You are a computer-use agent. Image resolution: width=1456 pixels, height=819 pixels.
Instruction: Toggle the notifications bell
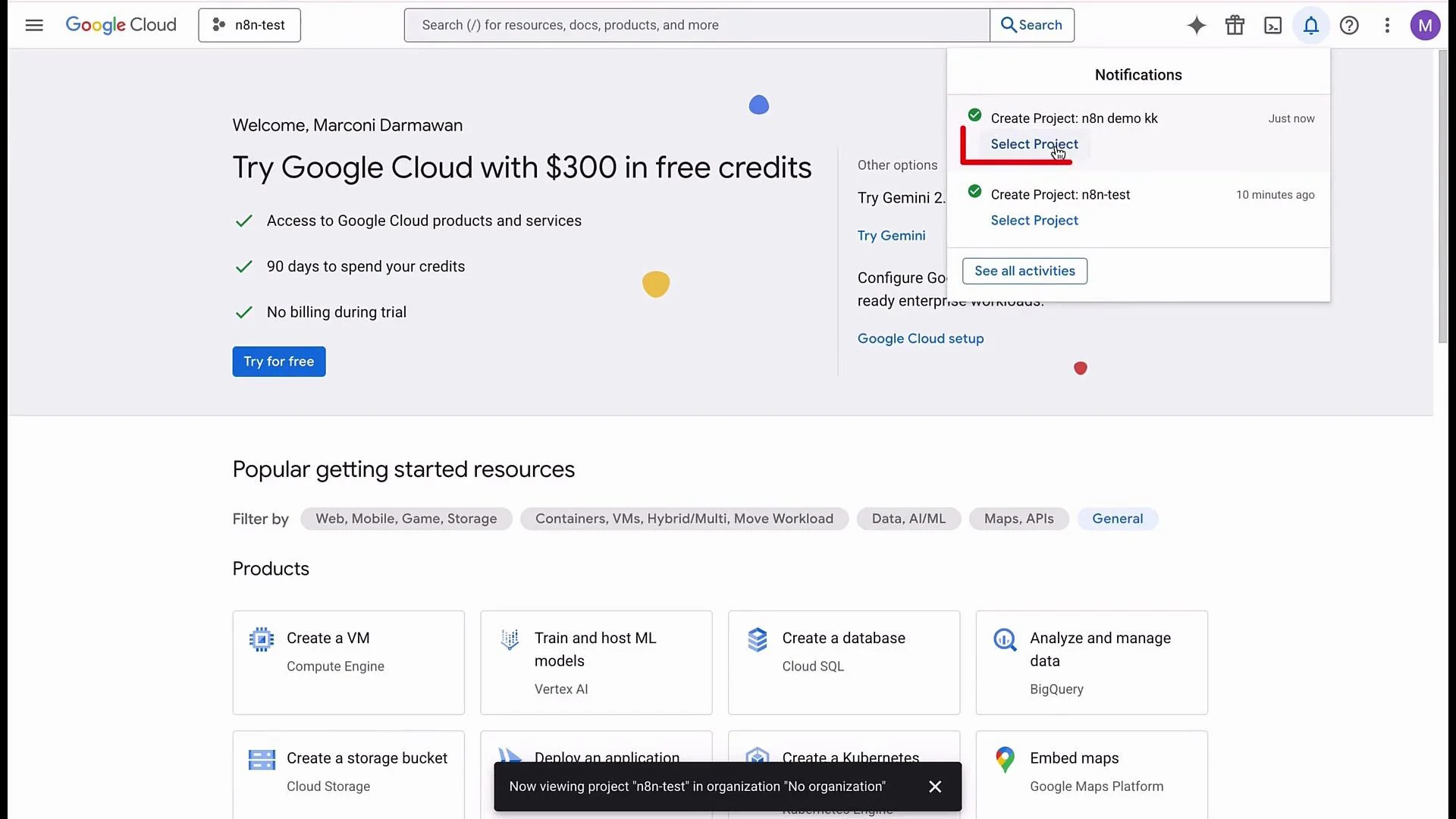[1311, 25]
